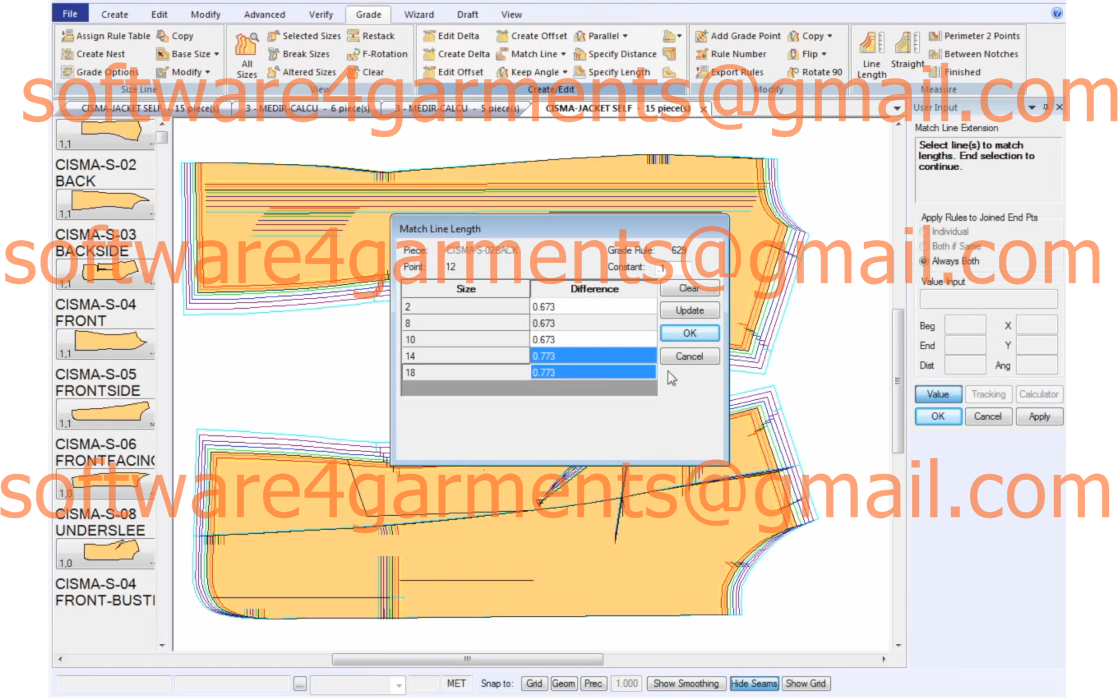Viewport: 1118px width, 698px height.
Task: Click the Straight measure icon
Action: point(907,51)
